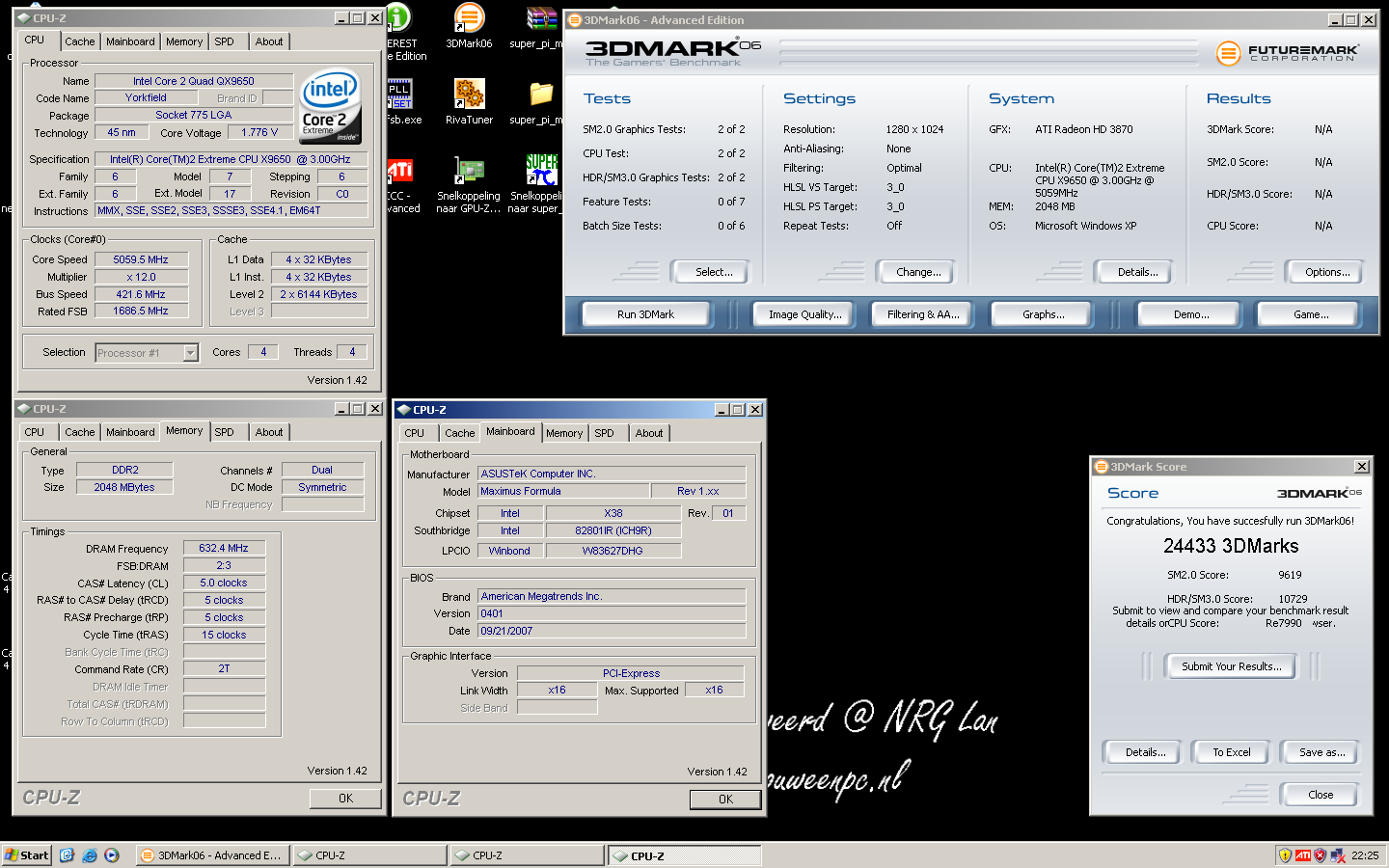Viewport: 1389px width, 868px height.
Task: Click the Futuremark Corporation logo in 3DMark06
Action: click(1287, 53)
